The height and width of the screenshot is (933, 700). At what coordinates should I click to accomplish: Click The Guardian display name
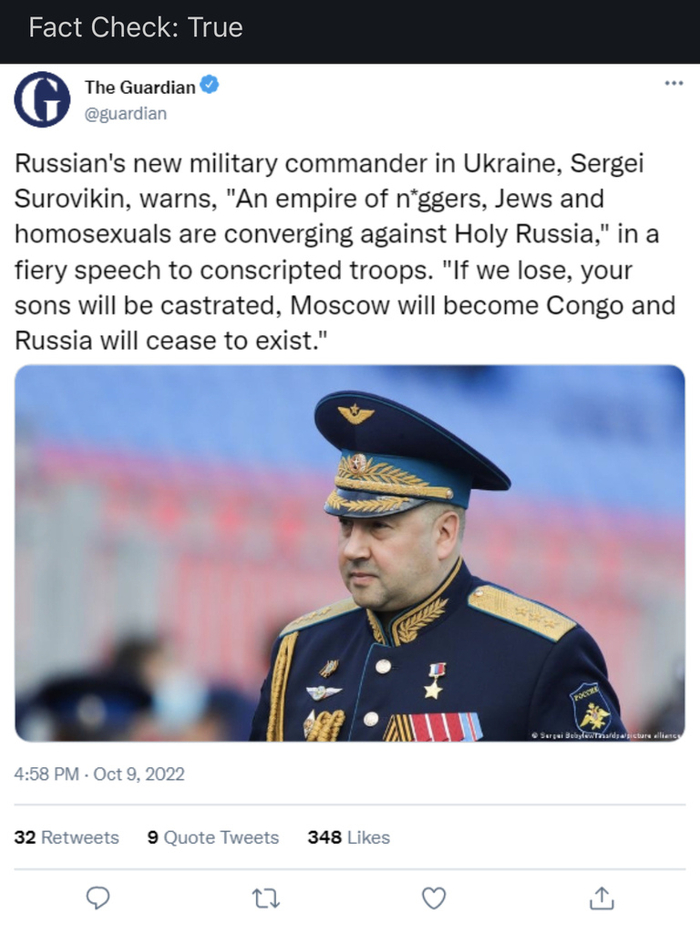point(139,88)
